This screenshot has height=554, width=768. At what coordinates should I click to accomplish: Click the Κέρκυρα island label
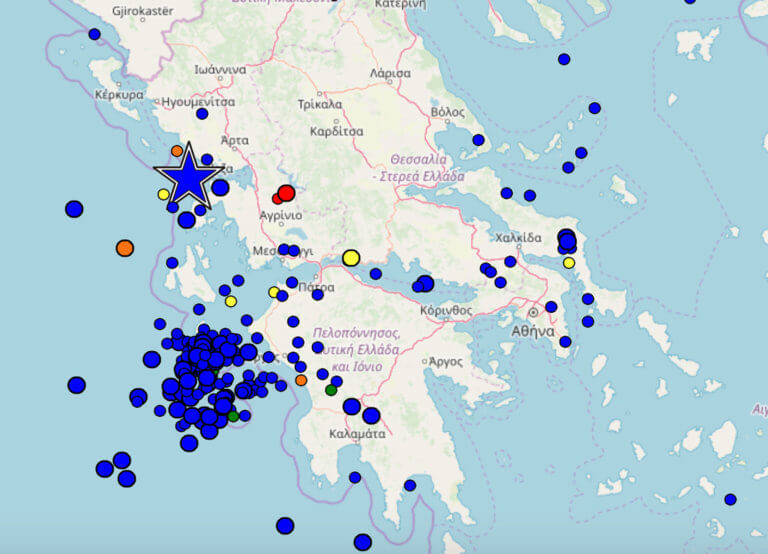click(119, 94)
